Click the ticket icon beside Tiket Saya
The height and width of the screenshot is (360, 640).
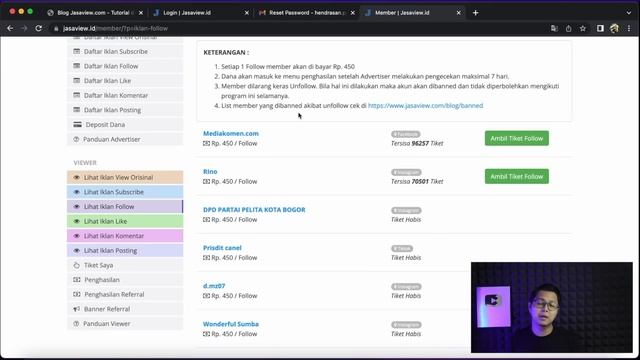[76, 265]
